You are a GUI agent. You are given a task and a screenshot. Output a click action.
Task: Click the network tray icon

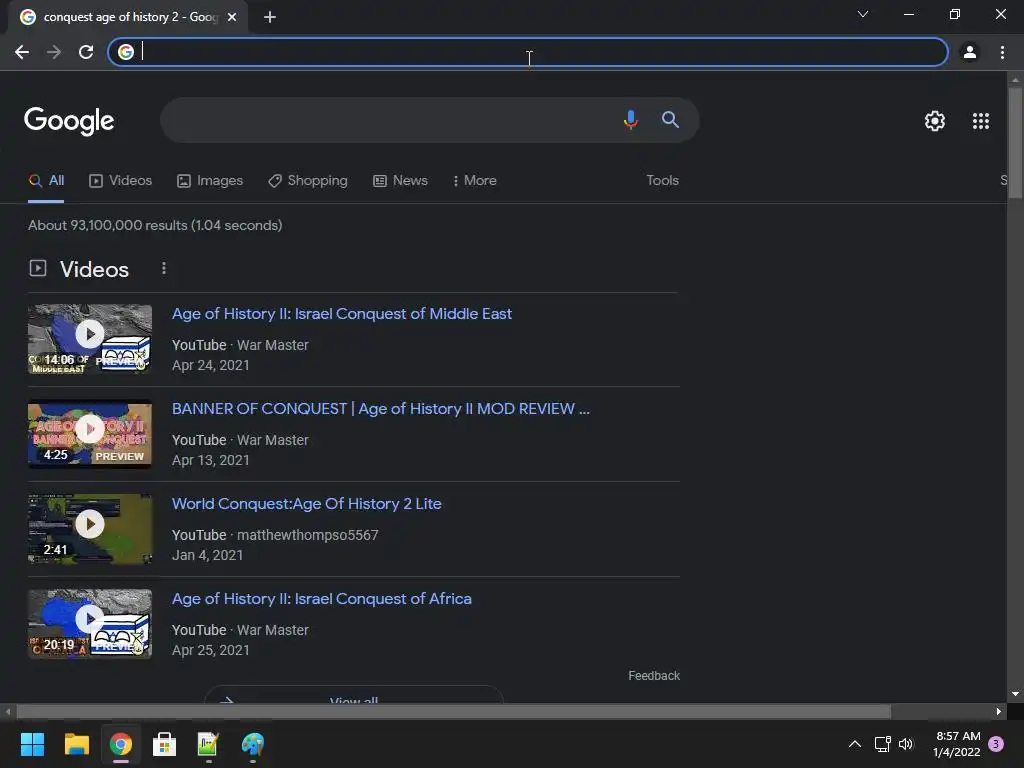(882, 744)
